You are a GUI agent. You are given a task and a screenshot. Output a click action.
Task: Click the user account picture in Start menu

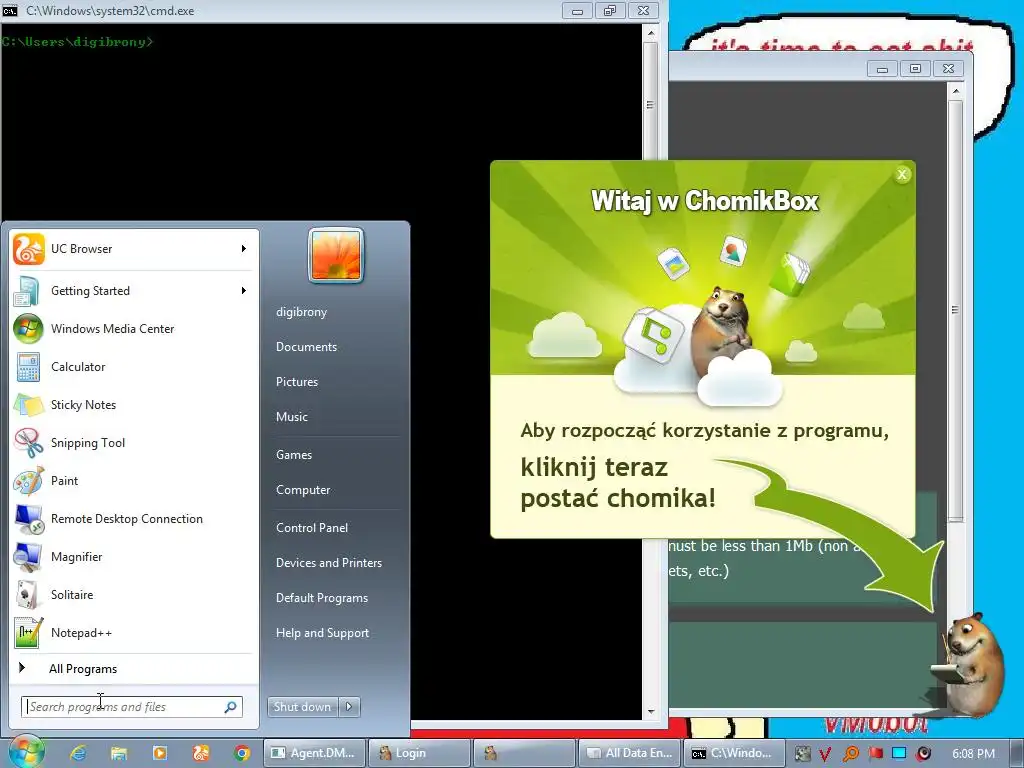(336, 255)
